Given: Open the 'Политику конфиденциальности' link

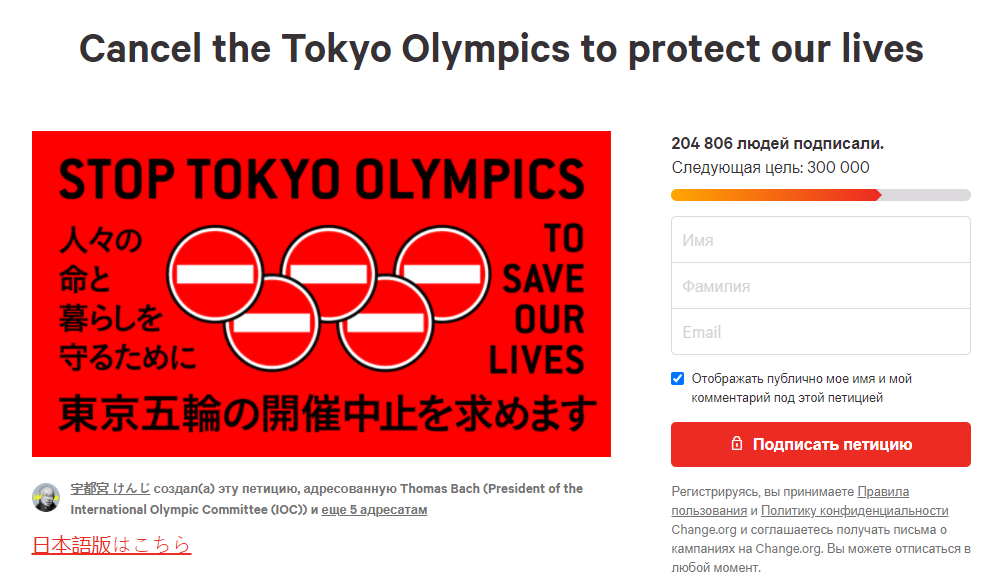Looking at the screenshot, I should tap(854, 511).
